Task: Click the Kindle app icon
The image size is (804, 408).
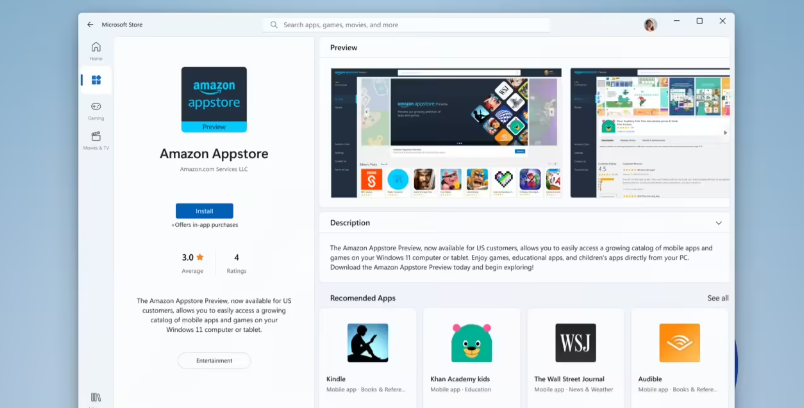Action: [368, 343]
